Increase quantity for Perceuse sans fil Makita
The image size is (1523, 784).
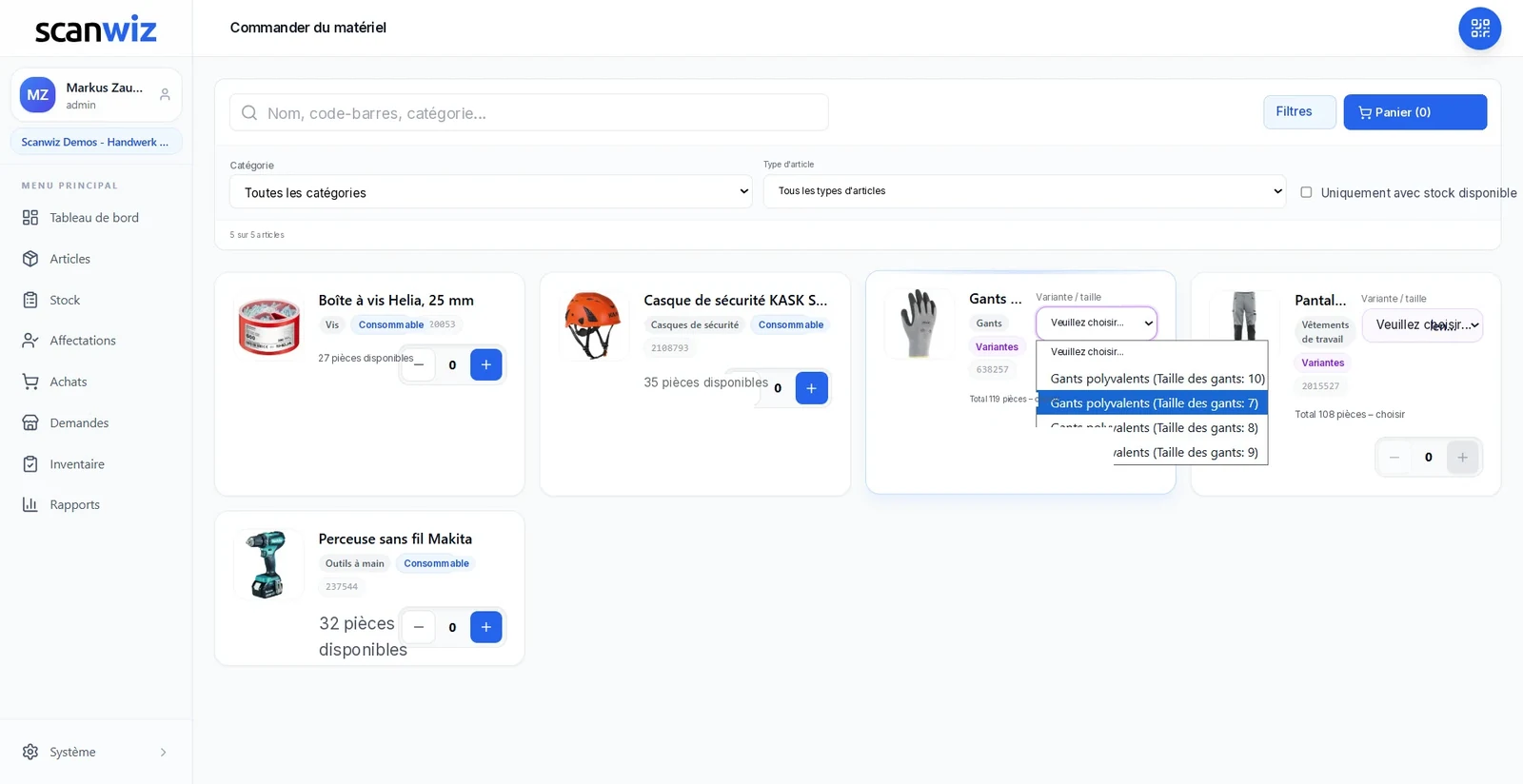tap(485, 627)
